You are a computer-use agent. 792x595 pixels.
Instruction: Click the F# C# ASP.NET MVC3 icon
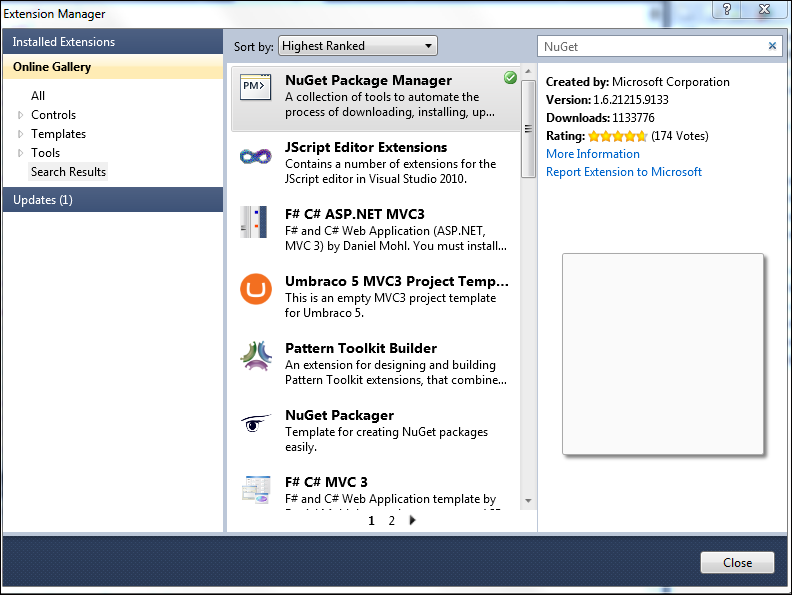click(x=255, y=222)
